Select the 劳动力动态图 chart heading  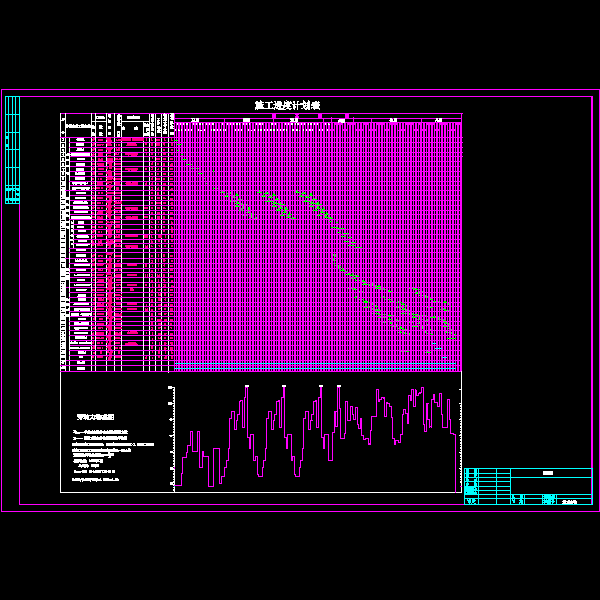pos(96,416)
